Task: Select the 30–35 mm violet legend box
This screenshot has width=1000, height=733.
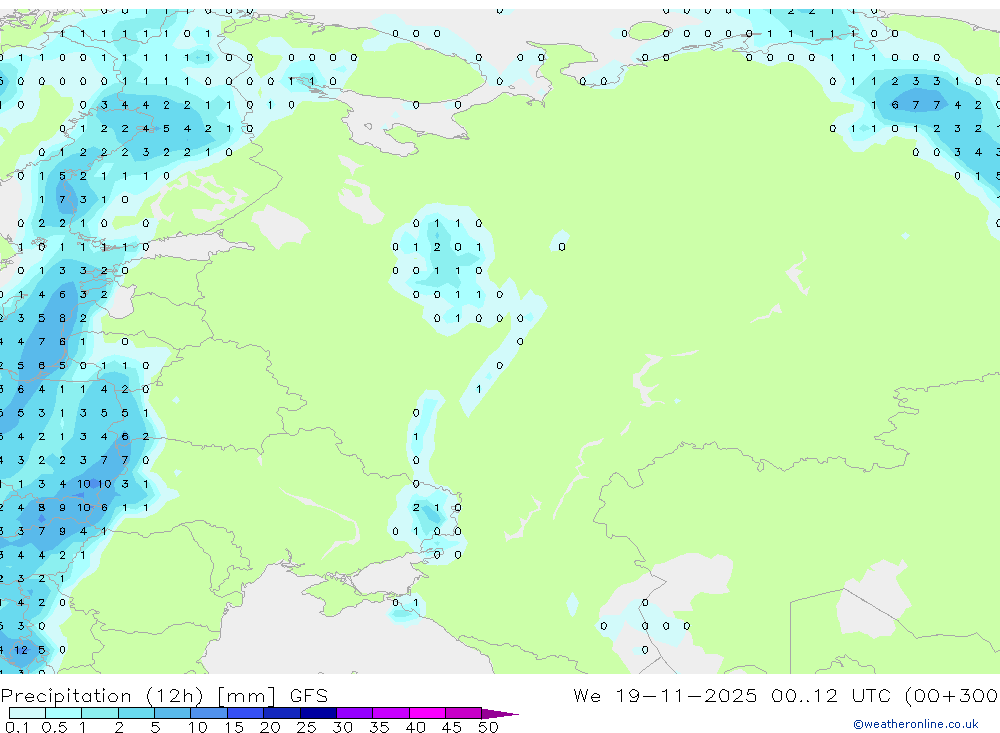Action: [x=355, y=713]
